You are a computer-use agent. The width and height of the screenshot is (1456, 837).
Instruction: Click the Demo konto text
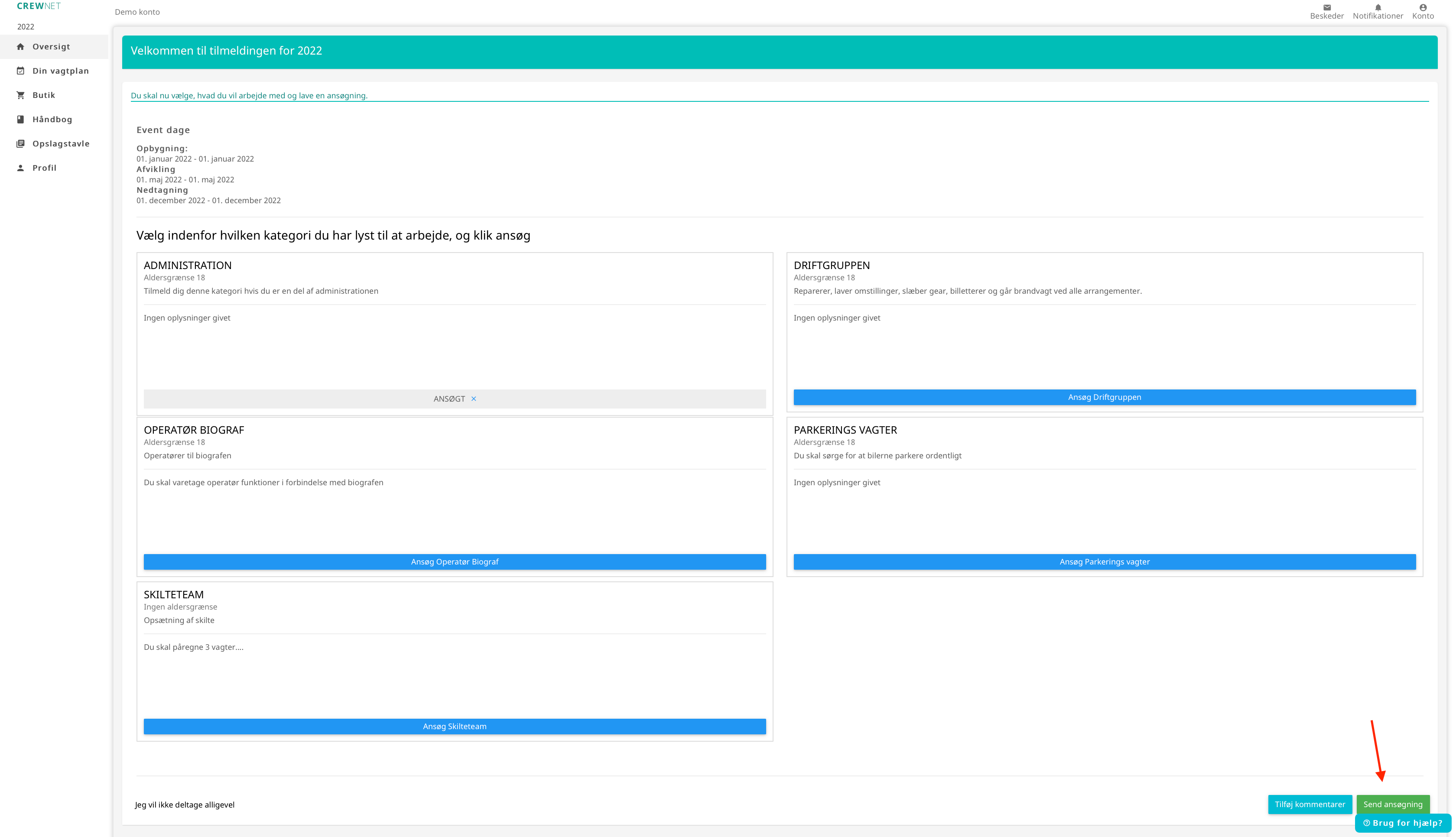point(137,12)
